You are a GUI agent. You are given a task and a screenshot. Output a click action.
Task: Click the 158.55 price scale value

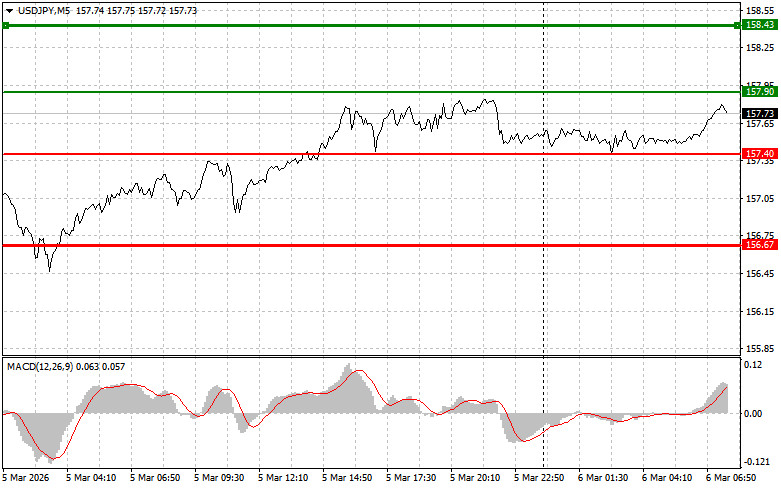(760, 9)
